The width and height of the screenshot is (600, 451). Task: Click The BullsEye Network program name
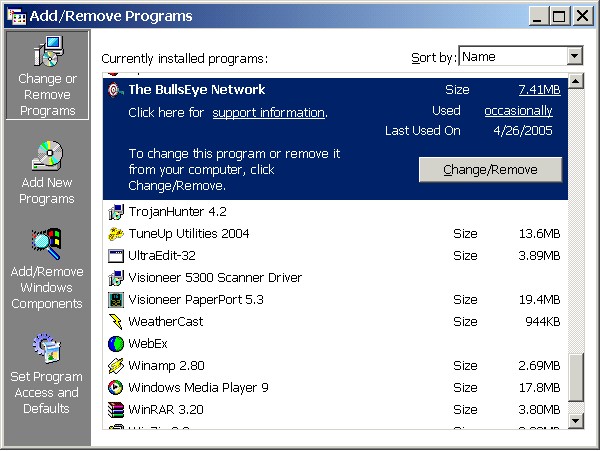click(x=197, y=90)
